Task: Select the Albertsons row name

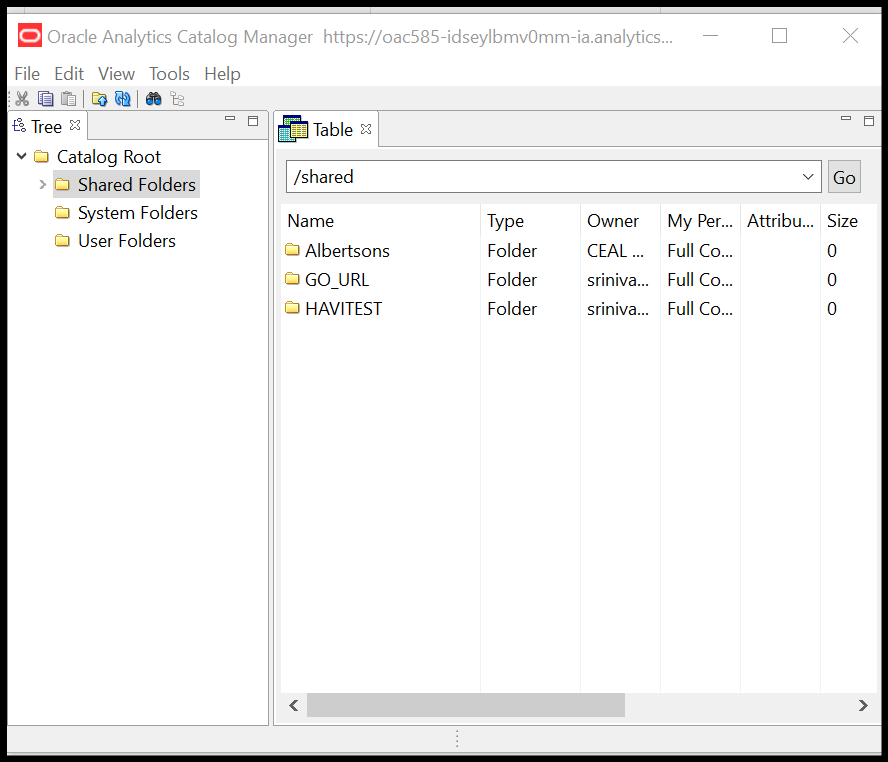Action: click(347, 251)
